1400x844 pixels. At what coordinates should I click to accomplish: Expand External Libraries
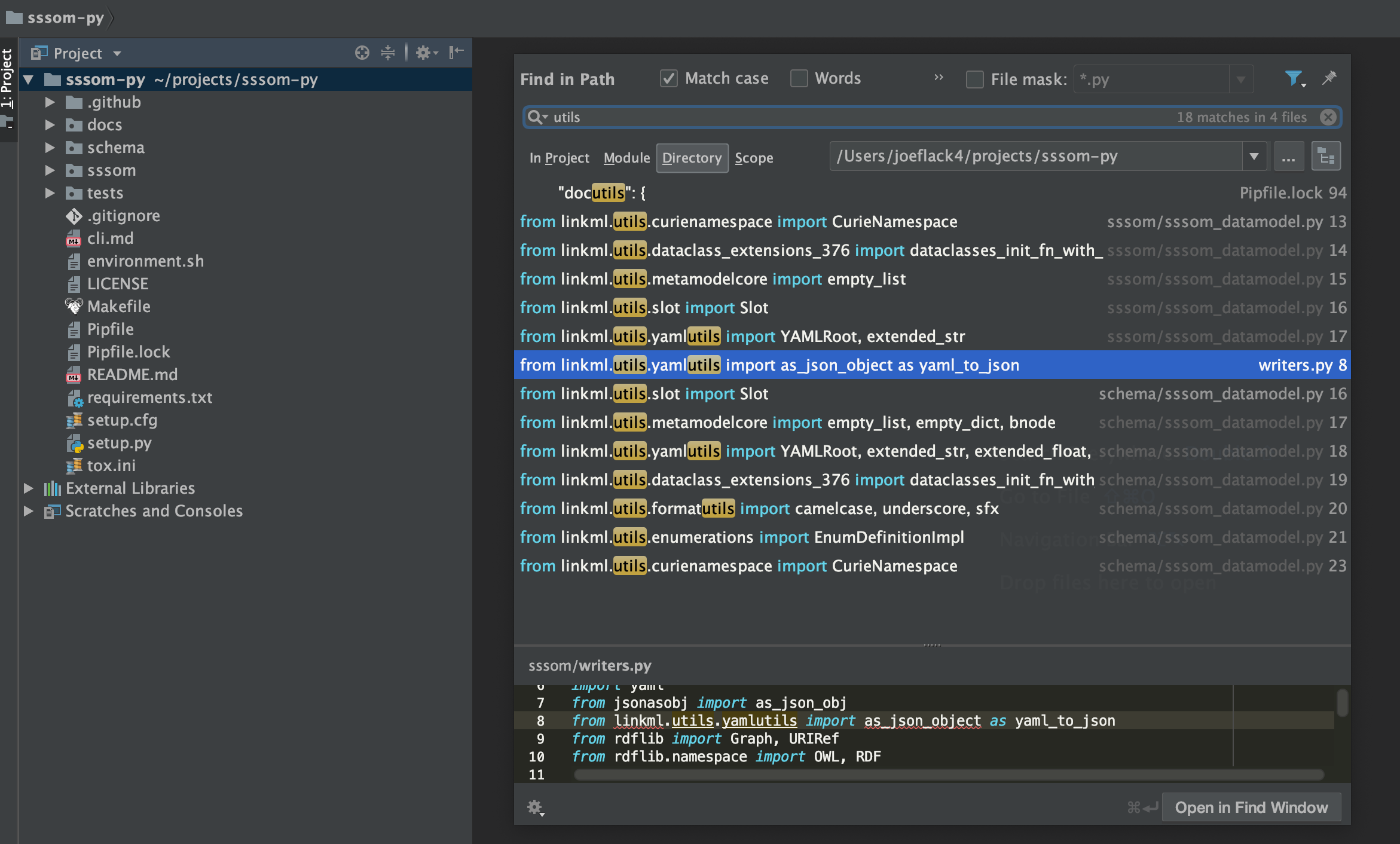[29, 488]
